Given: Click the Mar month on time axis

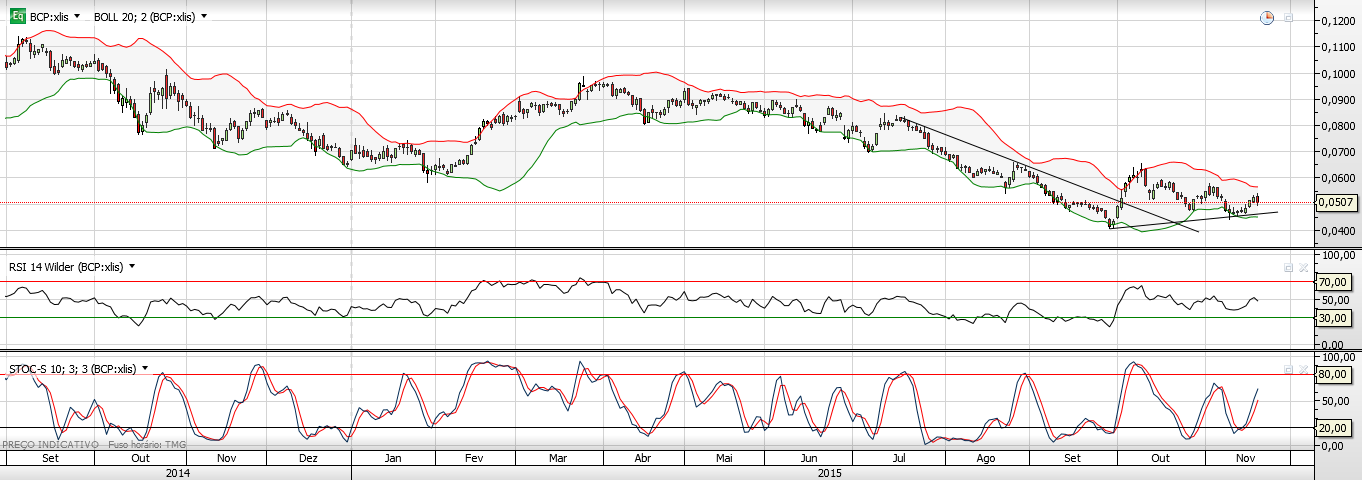Looking at the screenshot, I should [x=558, y=458].
